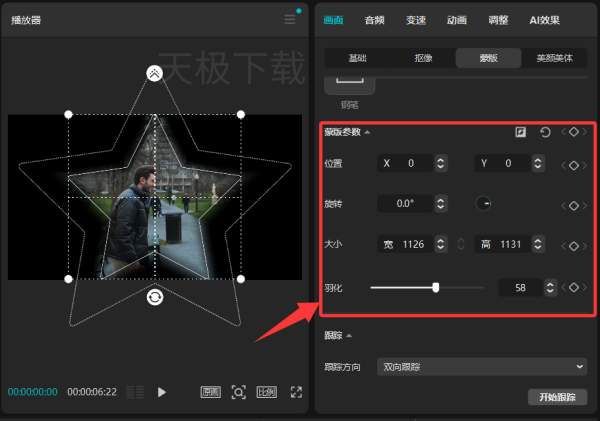This screenshot has height=421, width=600.
Task: Toggle the width-height link lock
Action: point(461,244)
